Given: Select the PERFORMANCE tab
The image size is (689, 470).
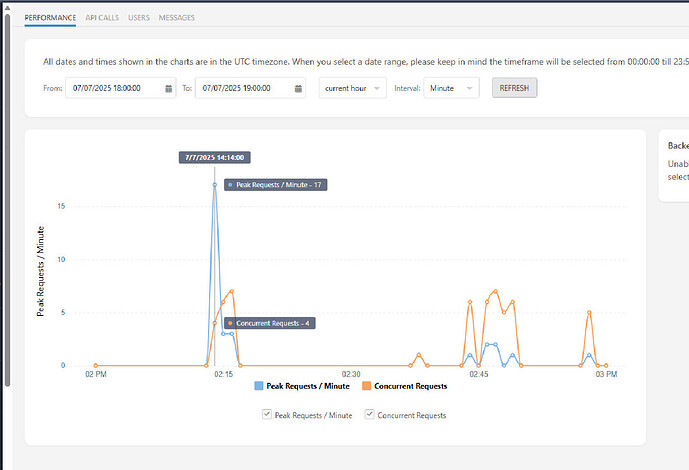Looking at the screenshot, I should pyautogui.click(x=50, y=18).
